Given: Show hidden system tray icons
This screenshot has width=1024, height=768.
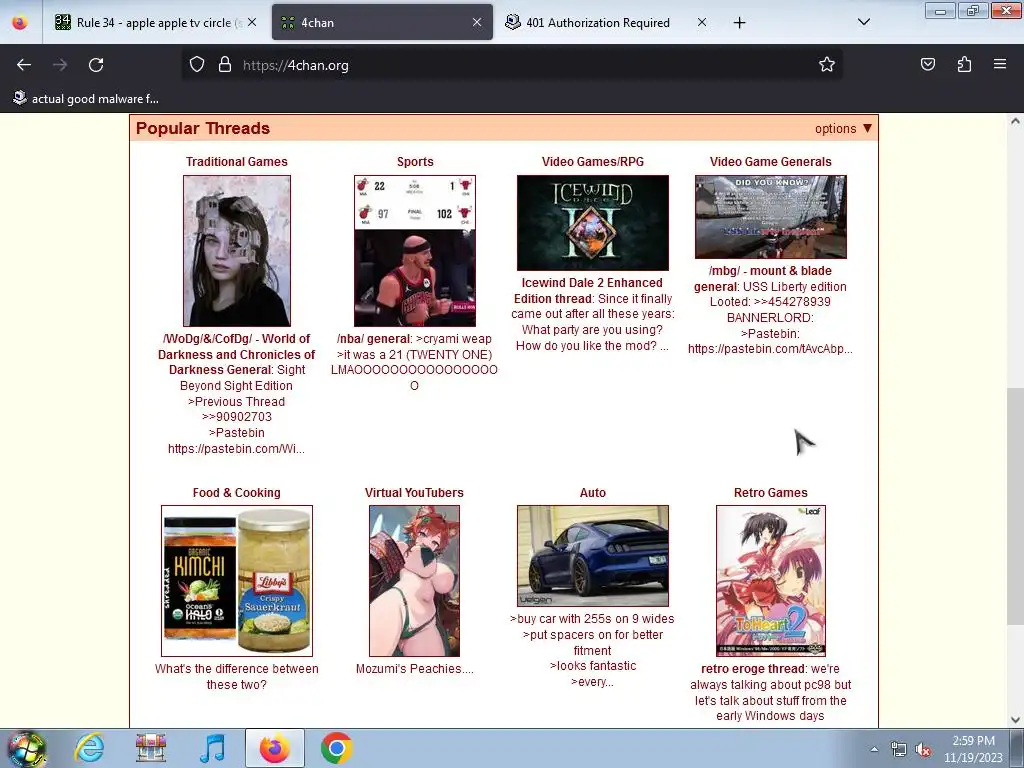Looking at the screenshot, I should (x=874, y=749).
